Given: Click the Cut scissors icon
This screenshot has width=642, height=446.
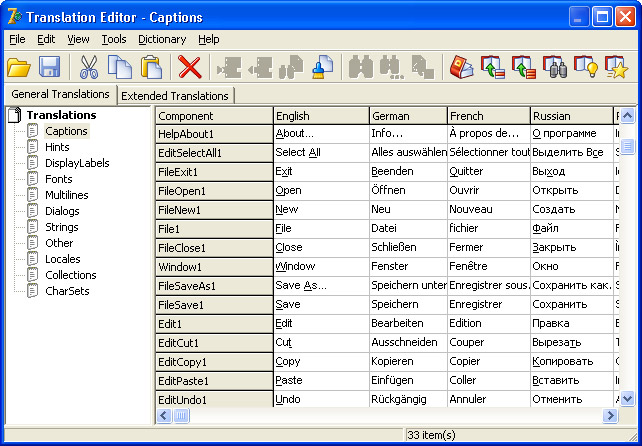Looking at the screenshot, I should pyautogui.click(x=89, y=68).
